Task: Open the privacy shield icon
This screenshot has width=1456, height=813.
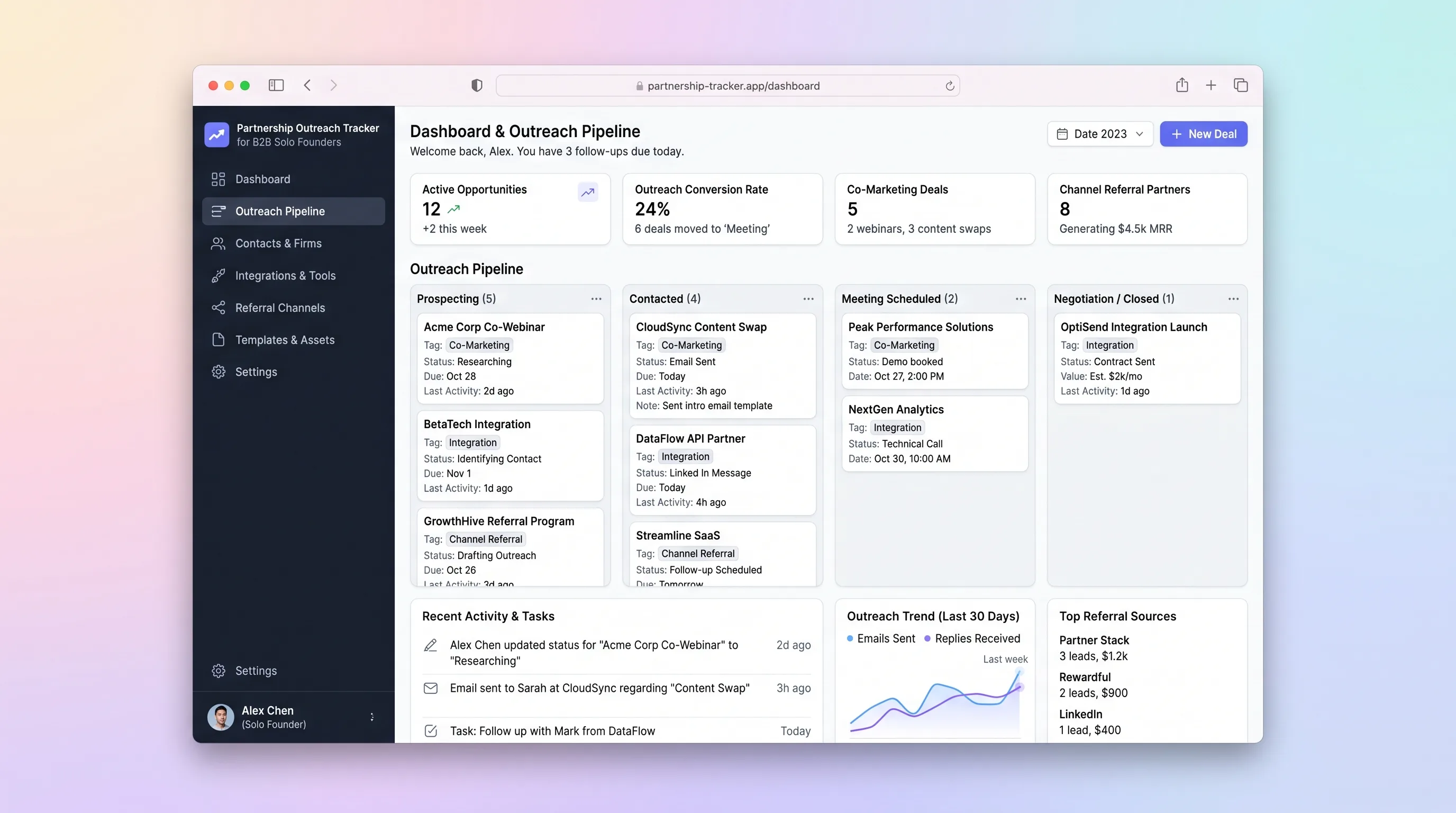Action: (x=477, y=85)
